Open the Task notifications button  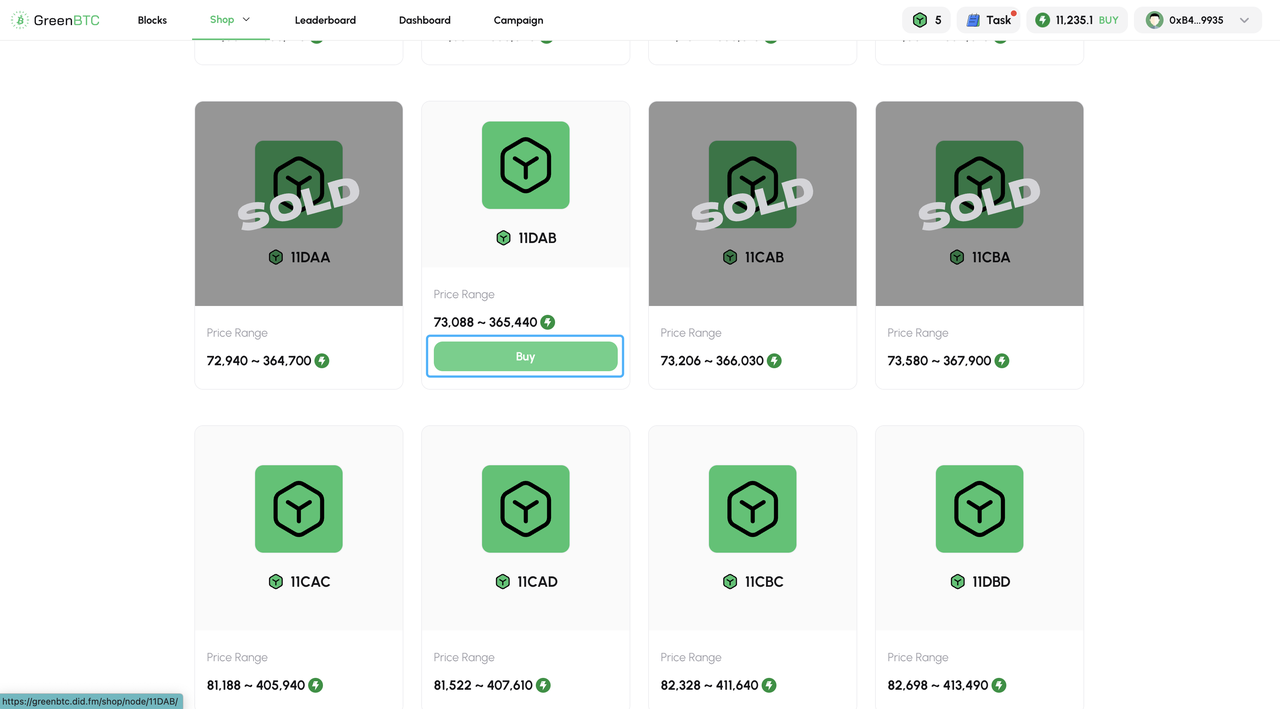988,20
